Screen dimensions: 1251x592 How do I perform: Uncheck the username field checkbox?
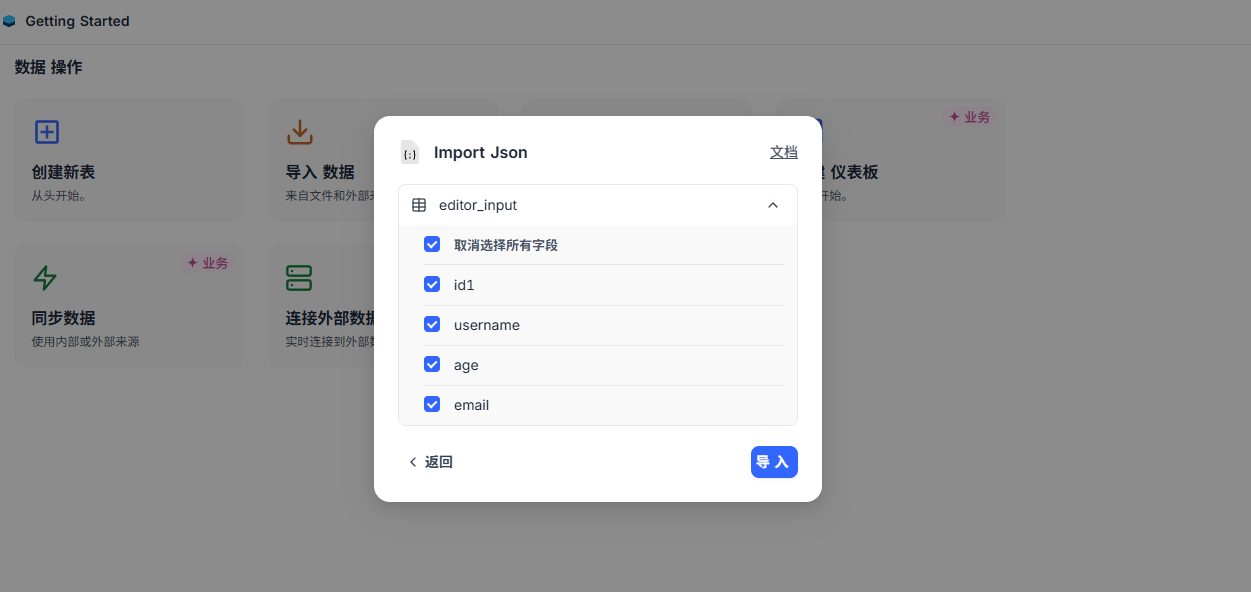(x=432, y=324)
